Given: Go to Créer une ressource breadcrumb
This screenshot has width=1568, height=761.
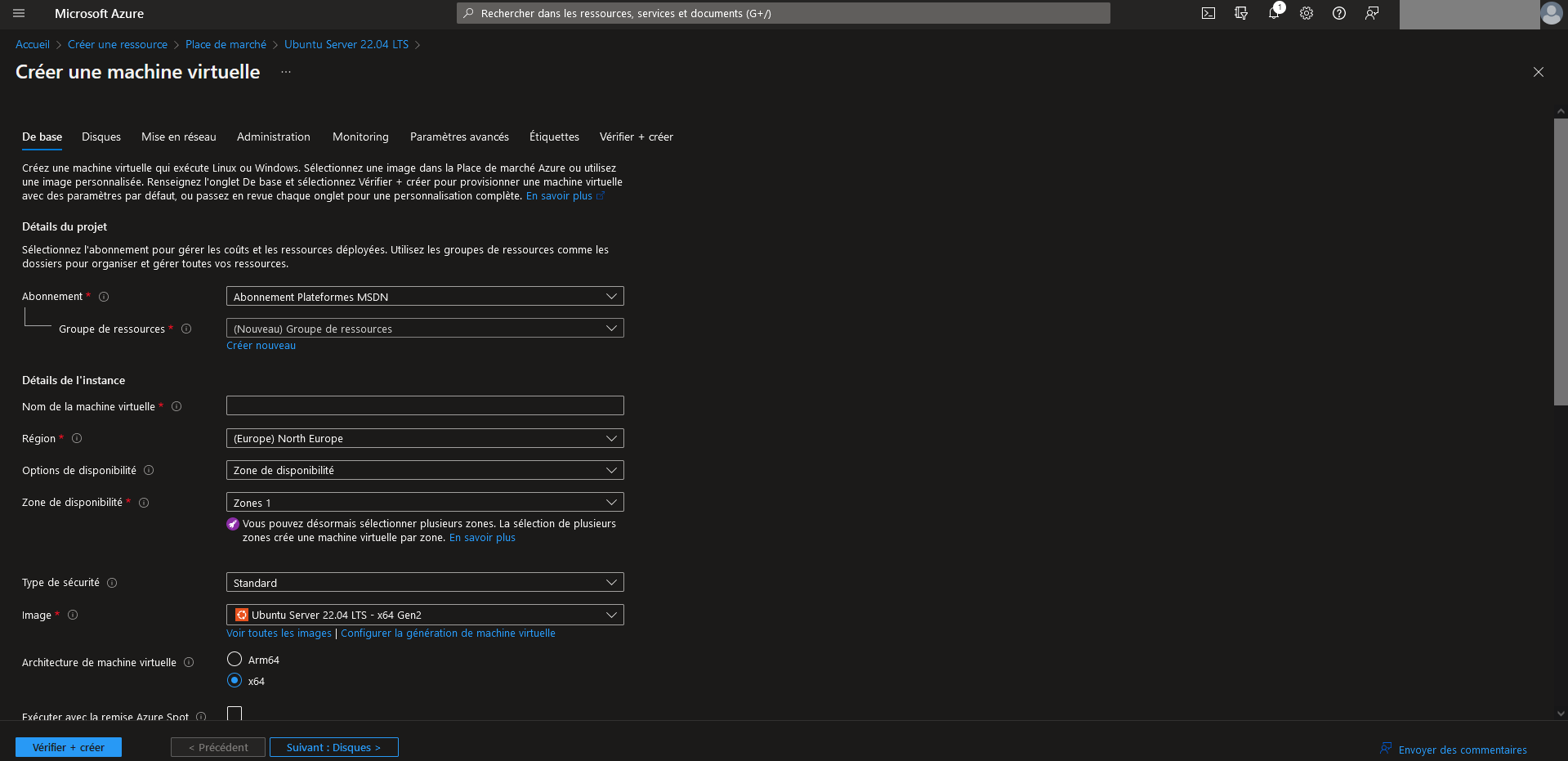Looking at the screenshot, I should [x=118, y=44].
